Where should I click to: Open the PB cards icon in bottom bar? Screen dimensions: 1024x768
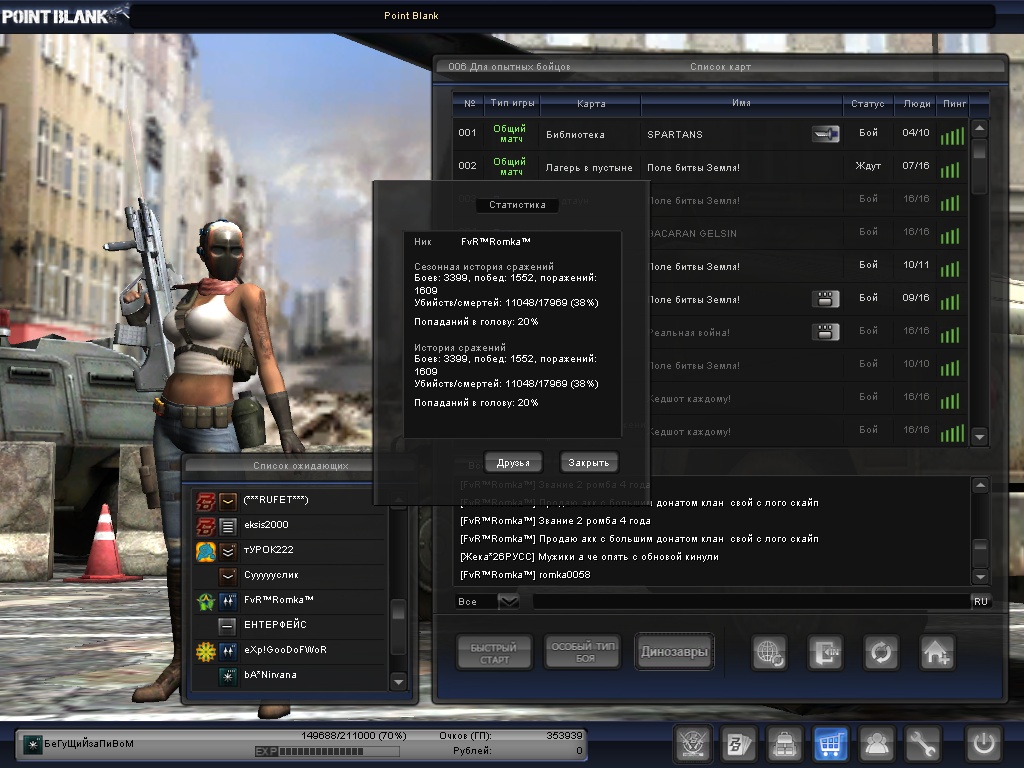[739, 743]
